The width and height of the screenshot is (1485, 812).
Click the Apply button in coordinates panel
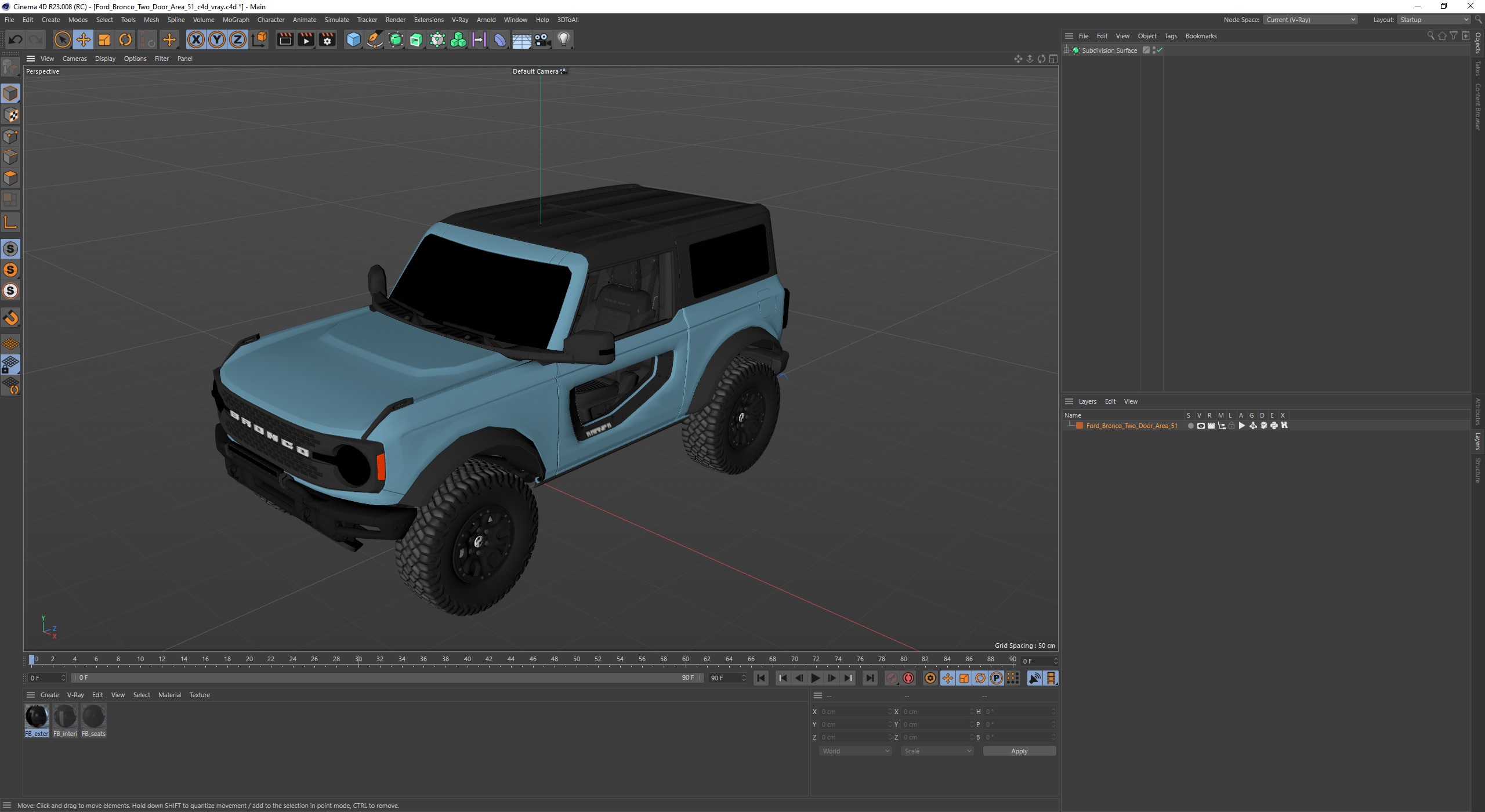(x=1019, y=751)
